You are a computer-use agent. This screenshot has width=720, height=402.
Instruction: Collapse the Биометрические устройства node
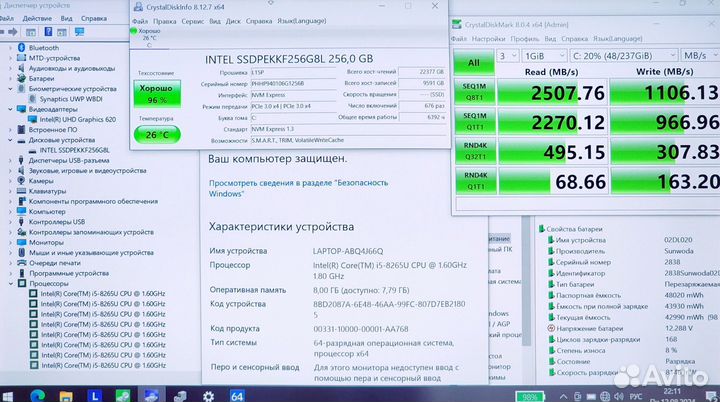(10, 89)
